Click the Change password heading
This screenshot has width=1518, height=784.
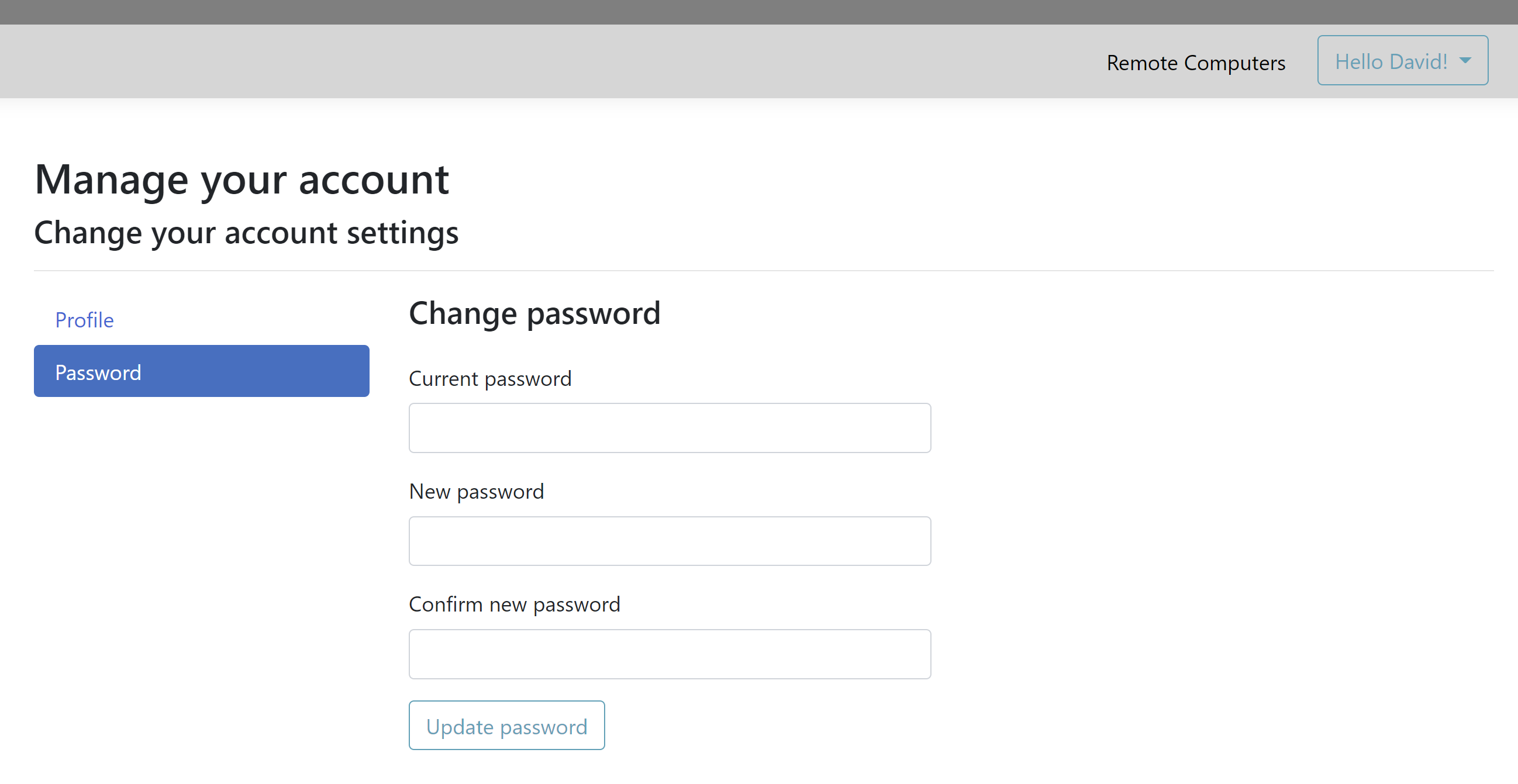[x=534, y=313]
